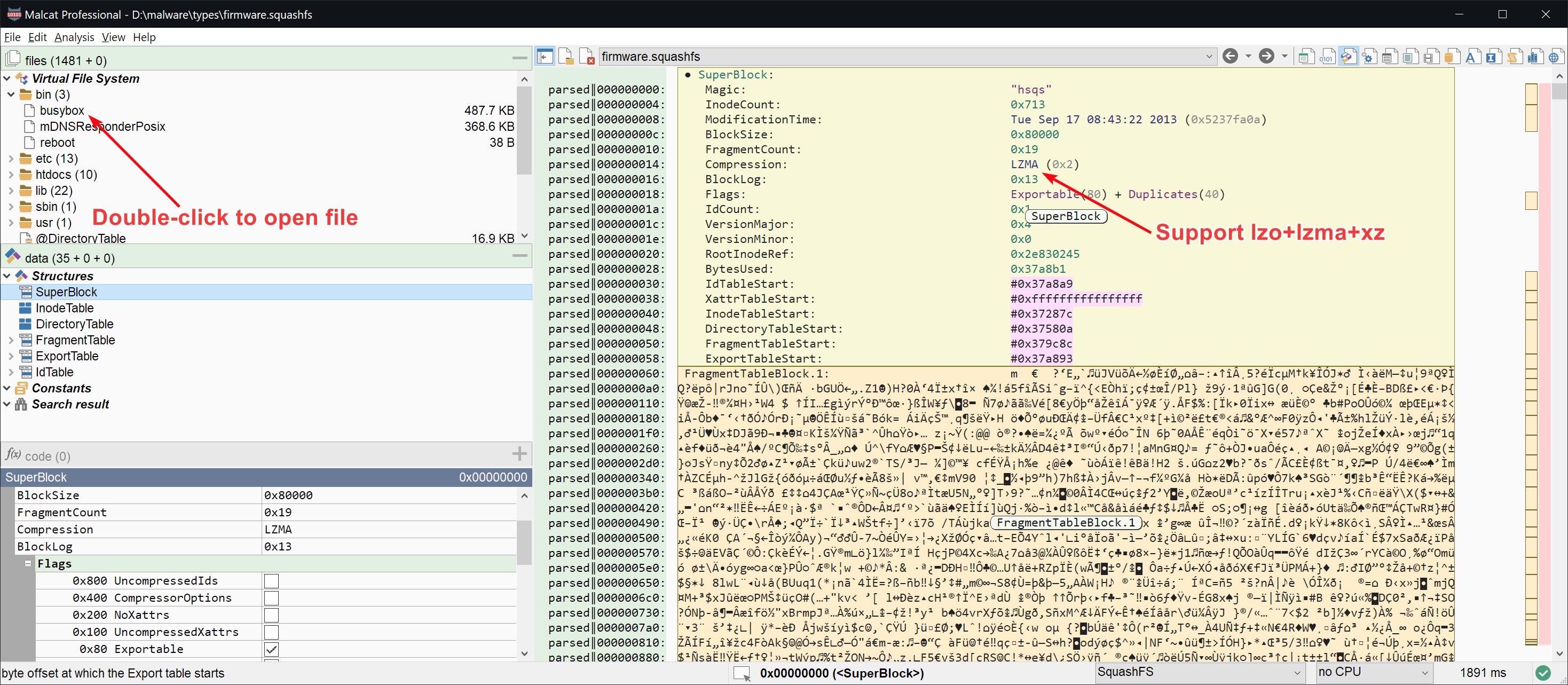The image size is (1568, 685).
Task: Expand the lib (22) folder
Action: tap(11, 191)
